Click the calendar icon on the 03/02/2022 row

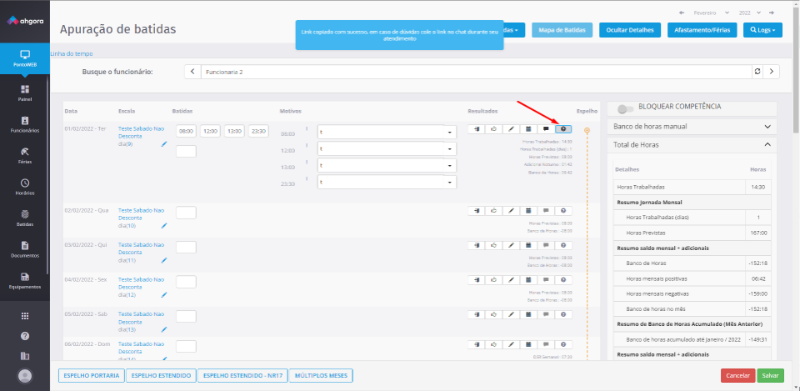pyautogui.click(x=529, y=245)
